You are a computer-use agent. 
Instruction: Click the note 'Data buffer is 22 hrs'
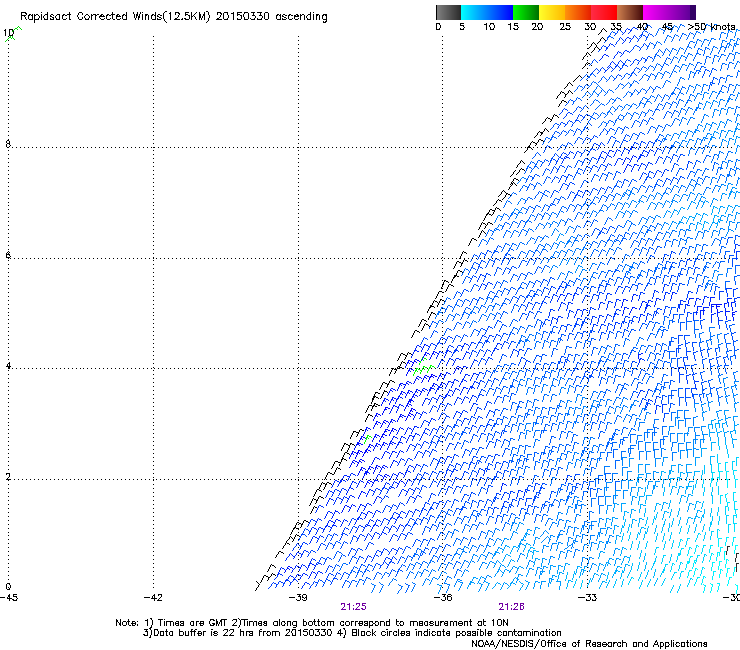click(204, 633)
